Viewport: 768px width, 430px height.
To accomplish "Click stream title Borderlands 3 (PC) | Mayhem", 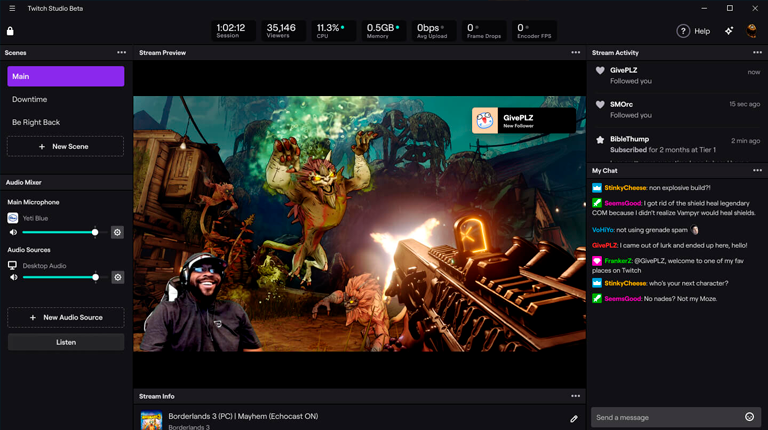I will coord(243,416).
